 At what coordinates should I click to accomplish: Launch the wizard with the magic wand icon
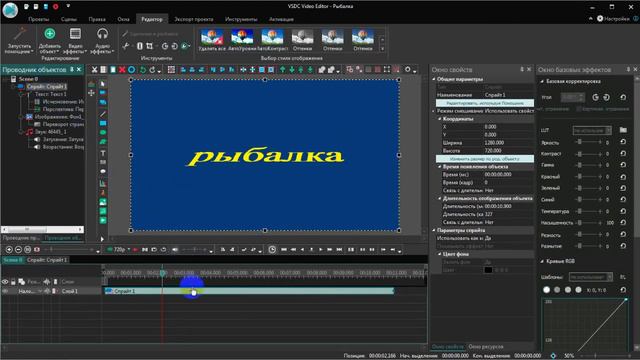click(x=19, y=40)
